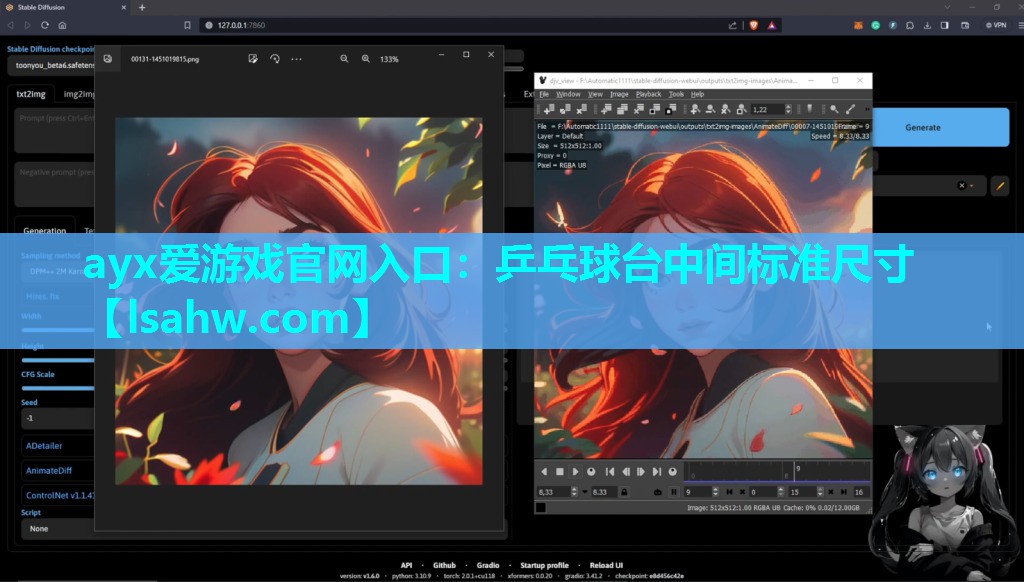The height and width of the screenshot is (582, 1024).
Task: Reset zoom with djv_view magnifier X icon
Action: (x=726, y=109)
